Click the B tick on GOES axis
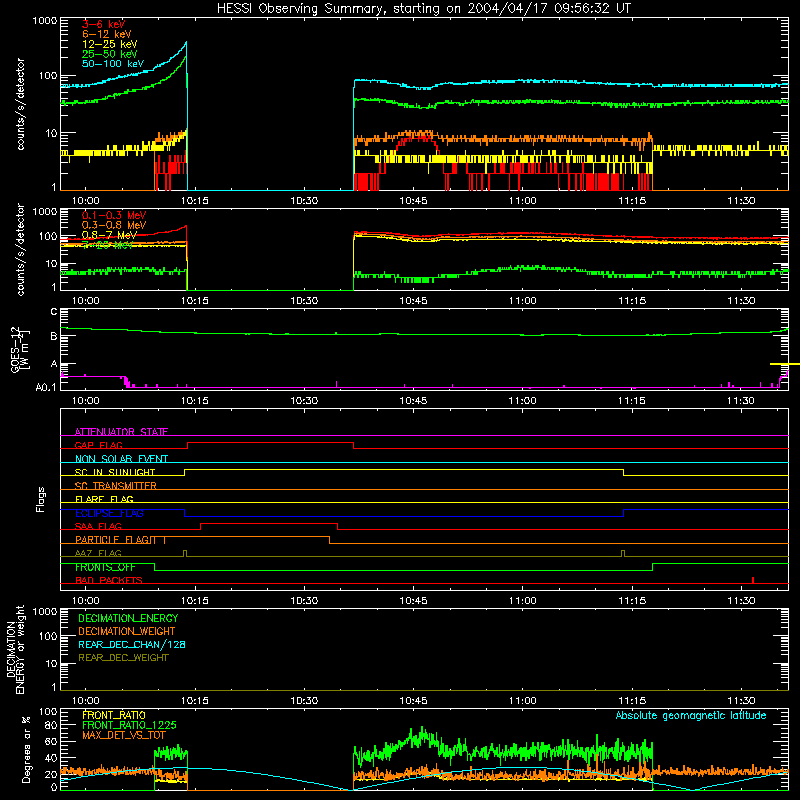Viewport: 800px width, 800px height. coord(54,336)
